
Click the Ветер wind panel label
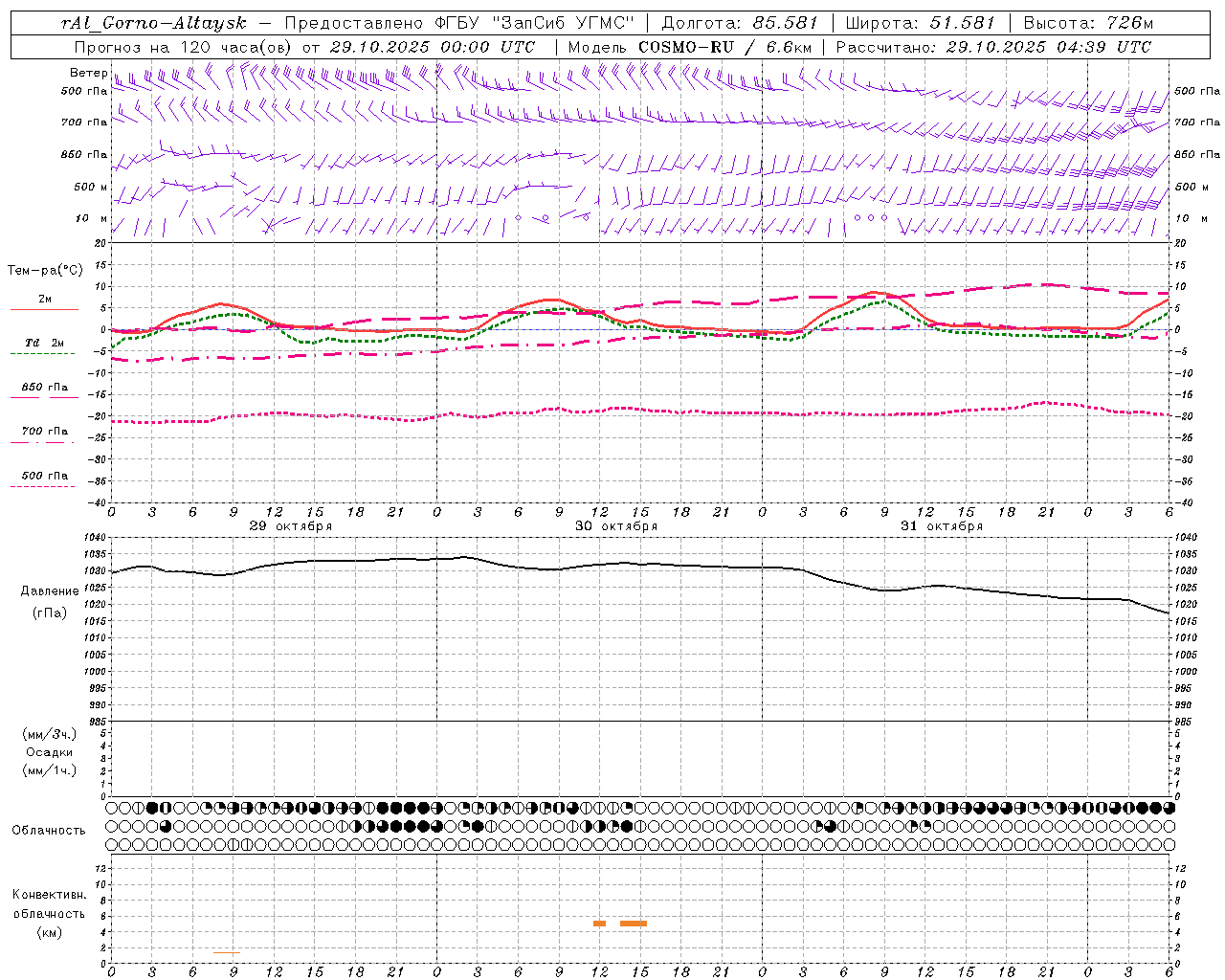point(89,73)
